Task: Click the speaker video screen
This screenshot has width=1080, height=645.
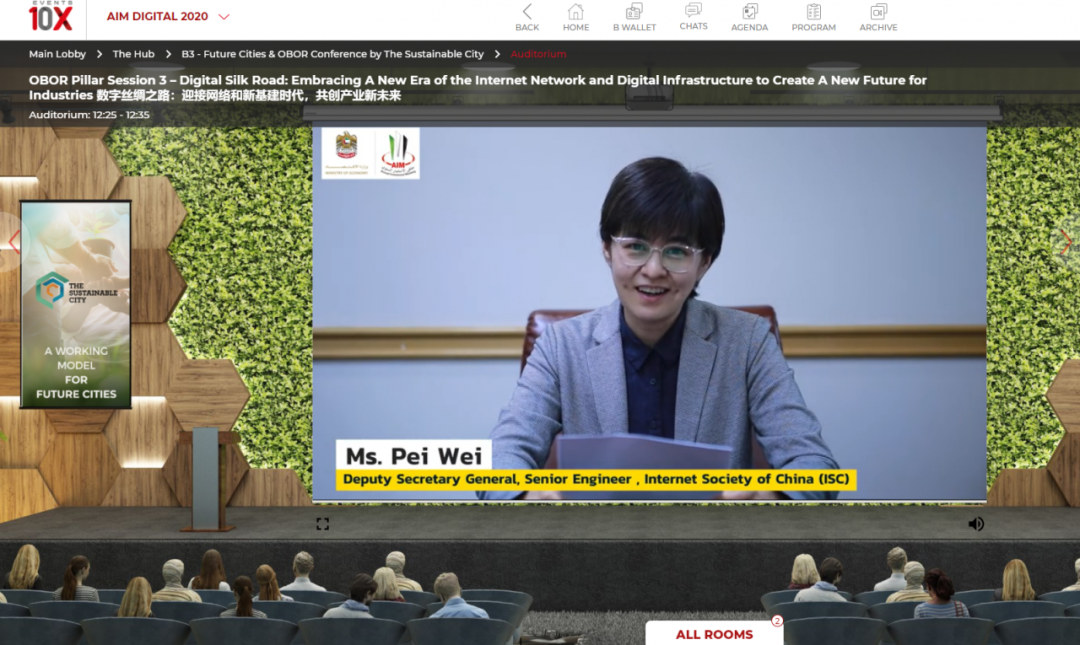Action: pos(649,312)
